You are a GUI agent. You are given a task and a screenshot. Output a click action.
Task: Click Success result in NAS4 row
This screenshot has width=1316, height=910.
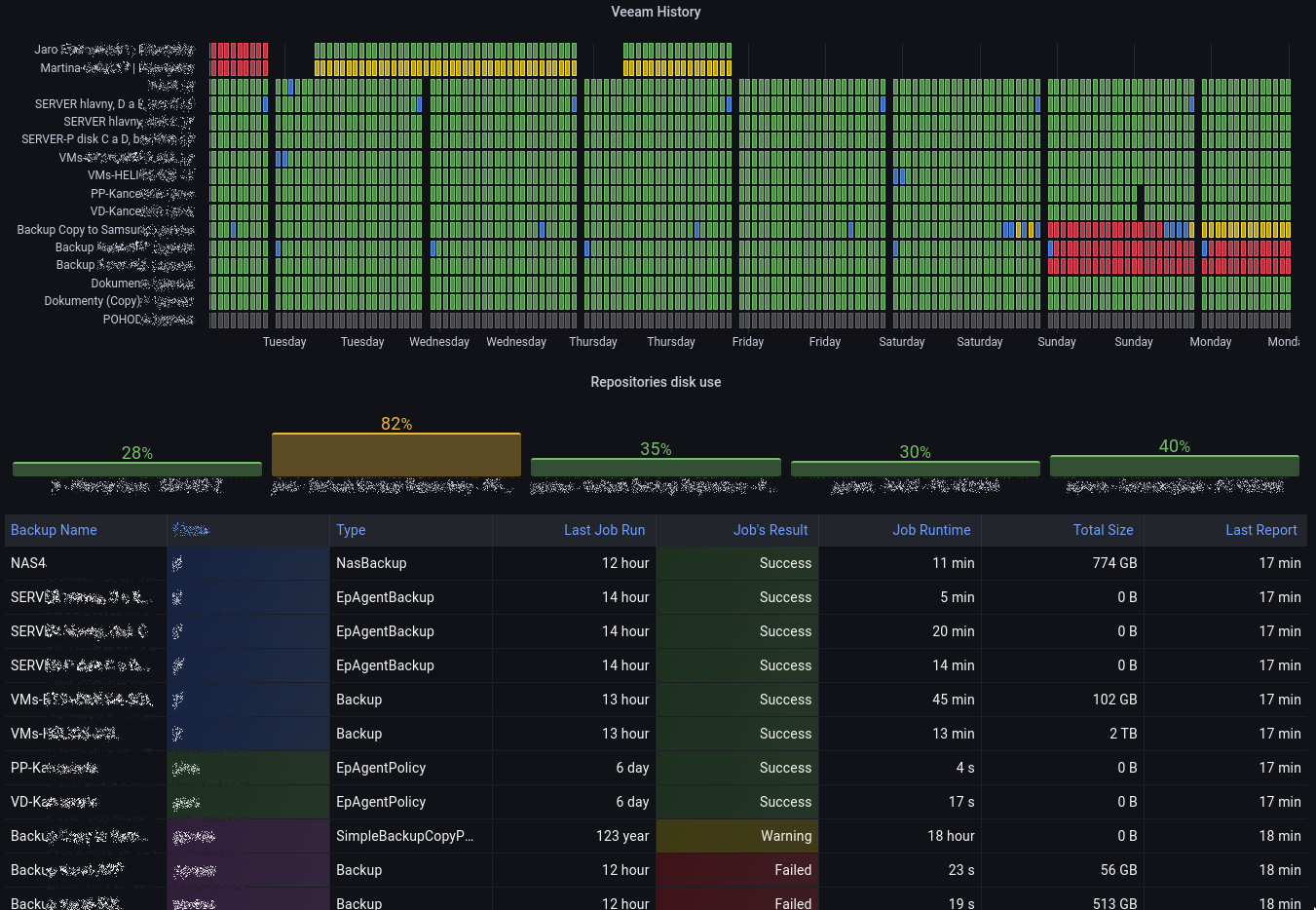pos(737,563)
